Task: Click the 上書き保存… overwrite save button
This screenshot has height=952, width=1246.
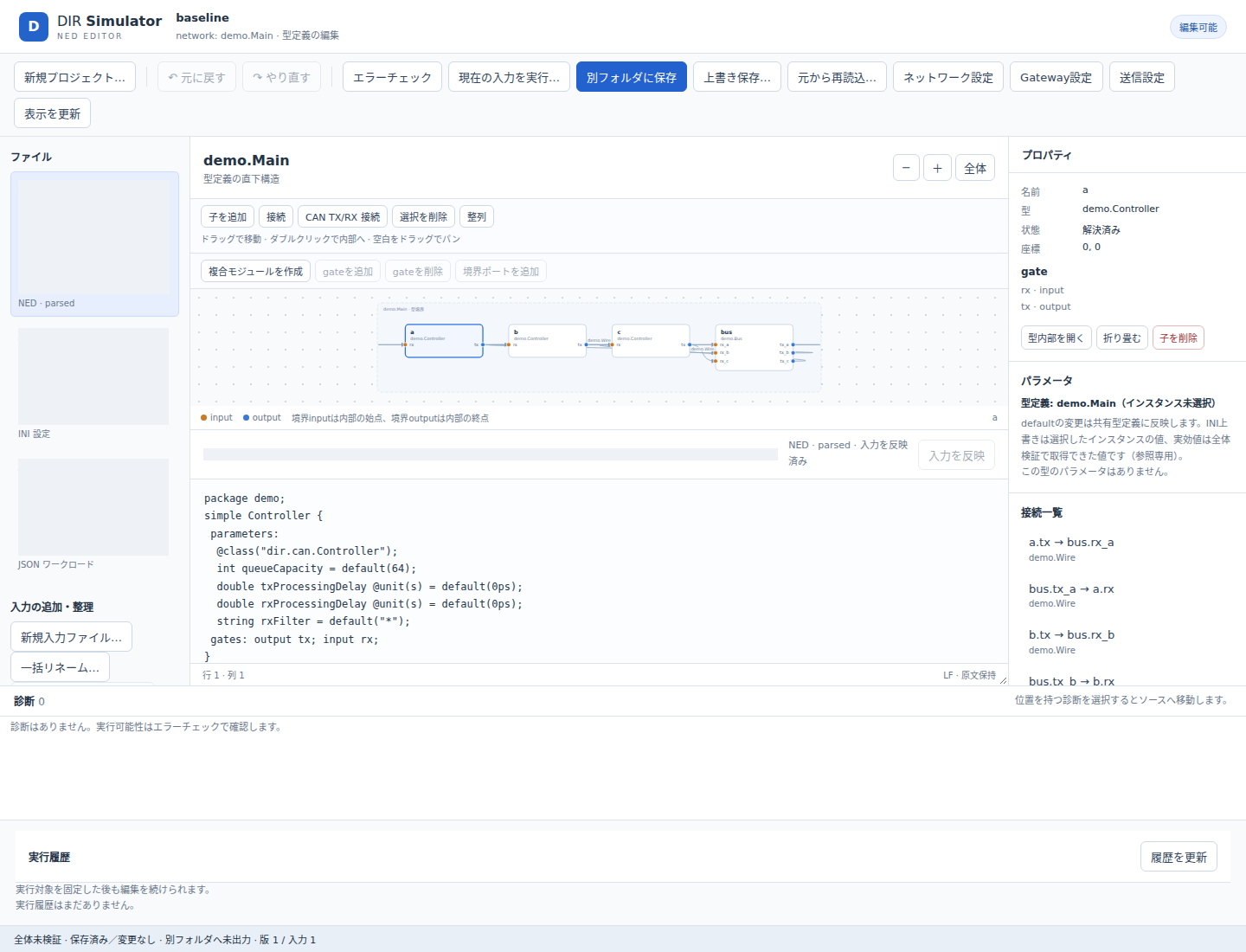Action: 737,77
